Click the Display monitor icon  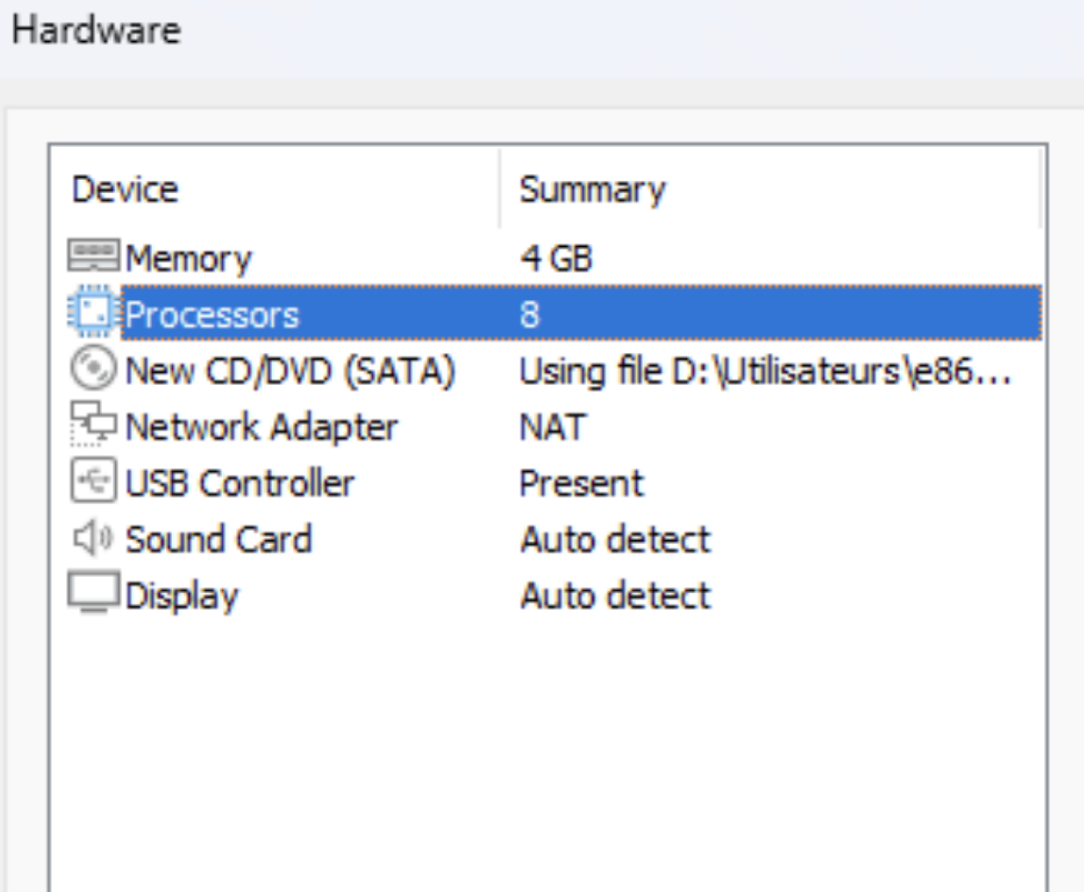click(x=93, y=595)
